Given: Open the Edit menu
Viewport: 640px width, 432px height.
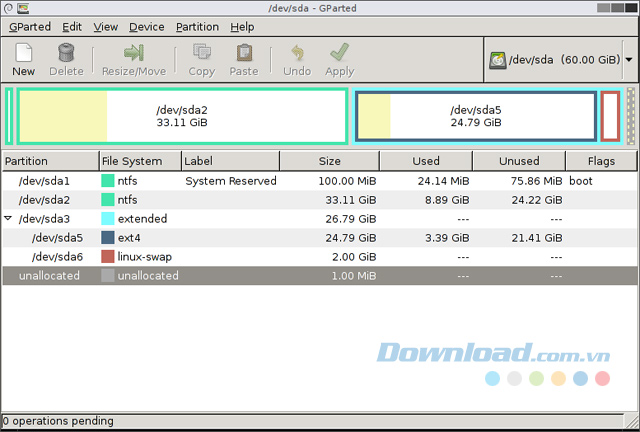Looking at the screenshot, I should click(72, 27).
